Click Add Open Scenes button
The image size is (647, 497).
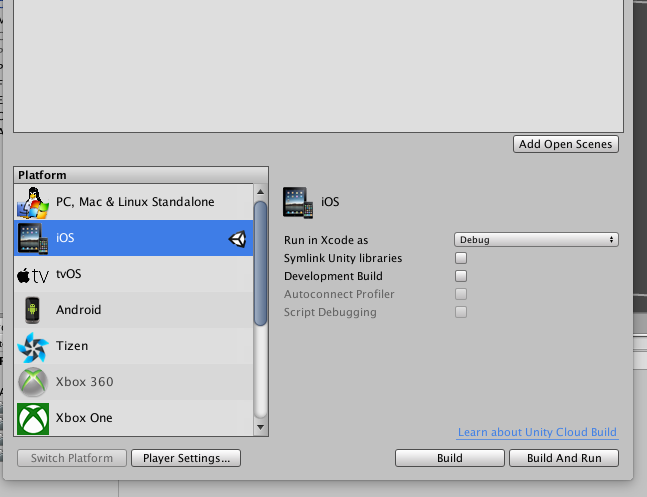pos(566,144)
